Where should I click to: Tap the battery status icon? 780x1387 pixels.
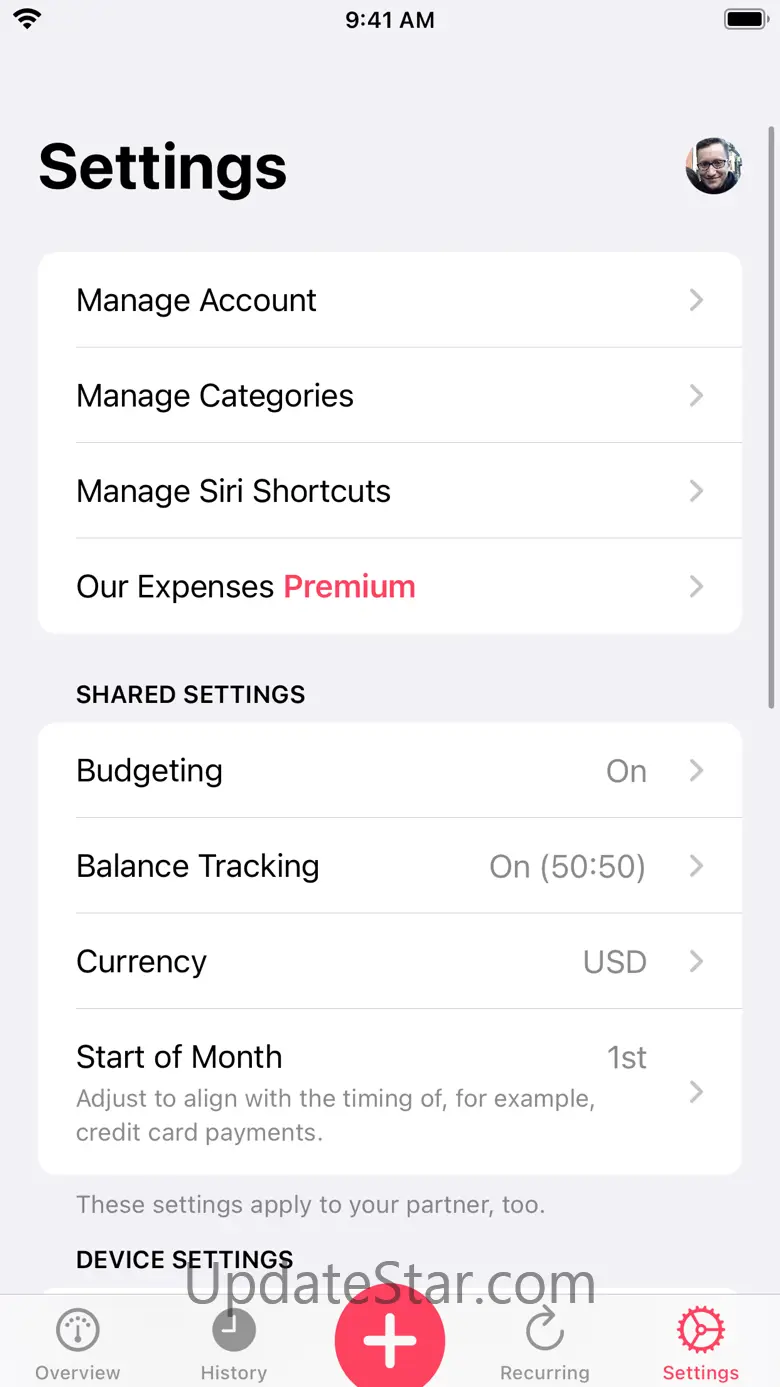[x=745, y=19]
